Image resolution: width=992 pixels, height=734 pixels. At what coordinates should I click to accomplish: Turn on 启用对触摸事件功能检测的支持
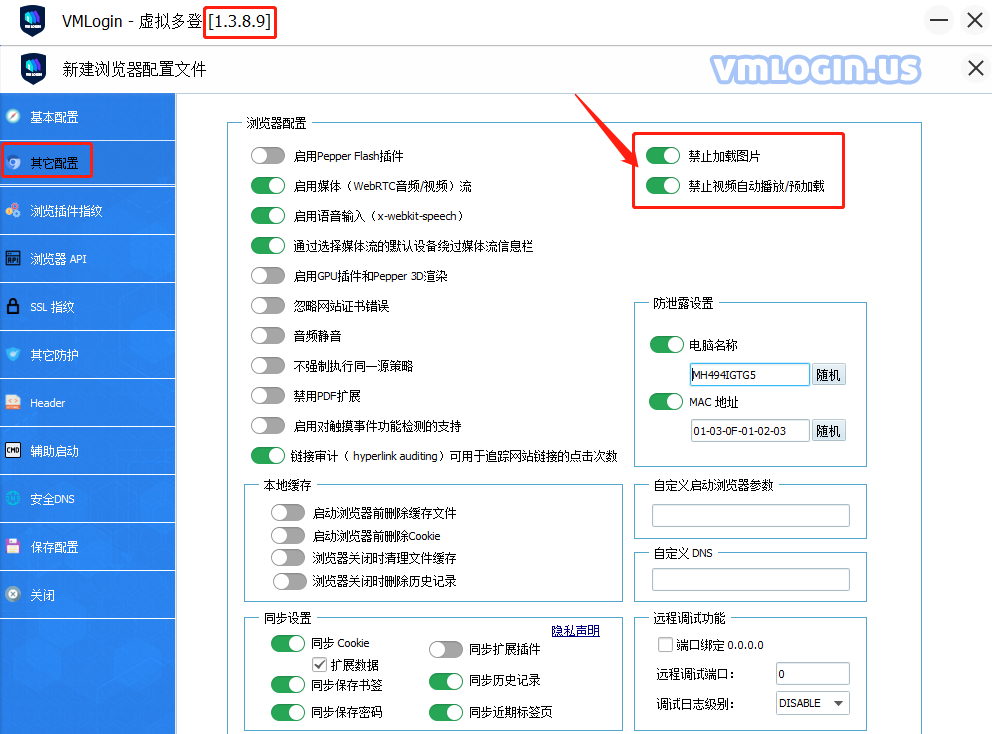pos(268,426)
